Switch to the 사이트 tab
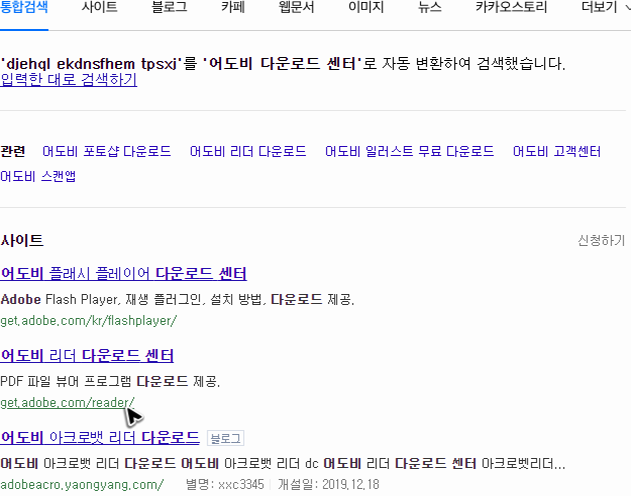Viewport: 631px width, 496px height. (99, 7)
